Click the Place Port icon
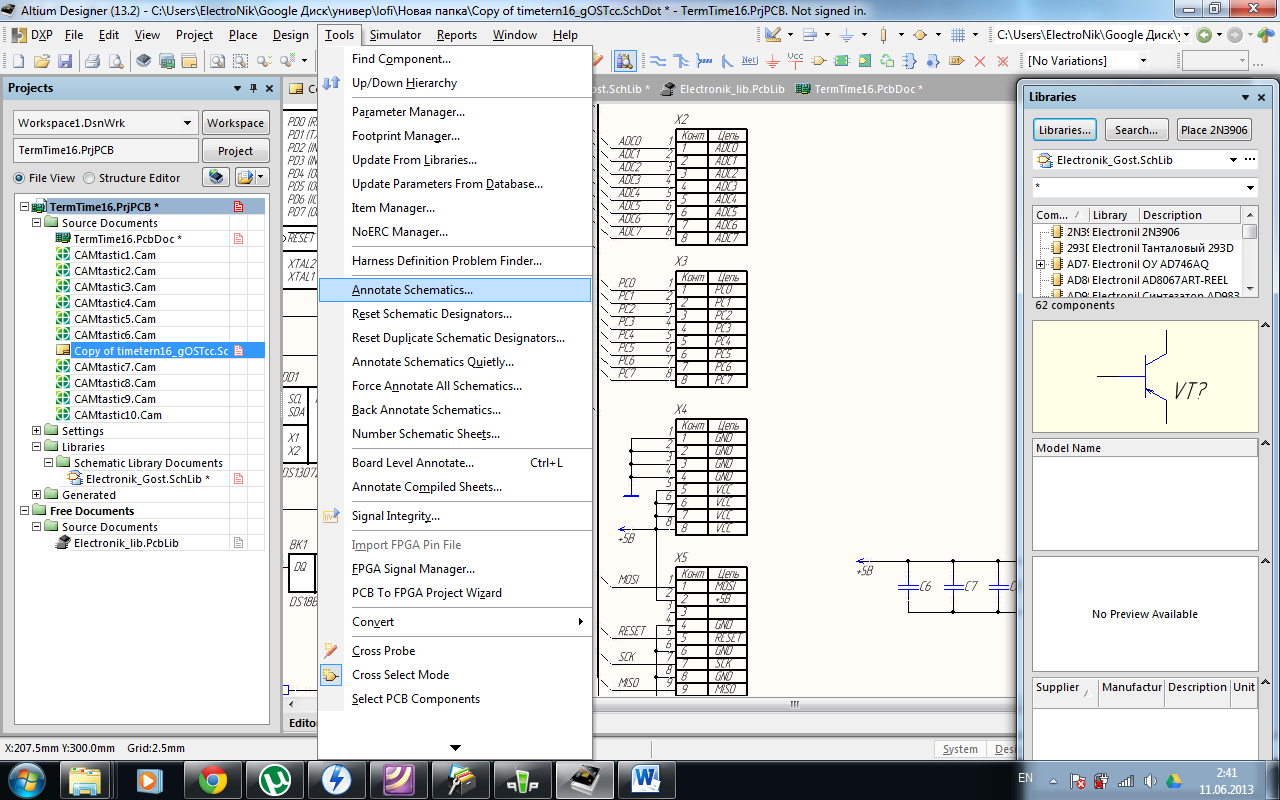1280x800 pixels. click(956, 61)
